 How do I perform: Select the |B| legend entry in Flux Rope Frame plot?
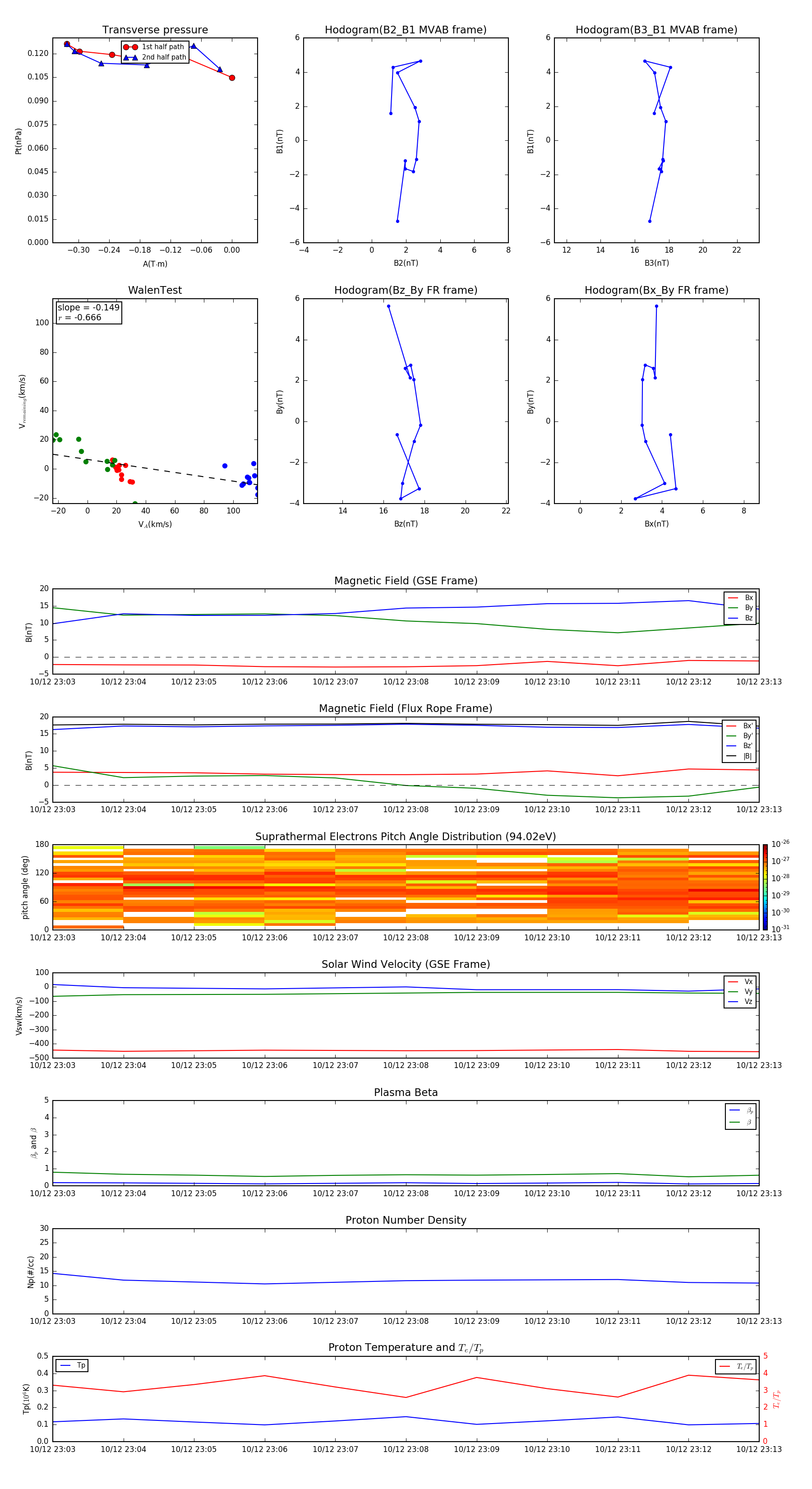[x=740, y=757]
